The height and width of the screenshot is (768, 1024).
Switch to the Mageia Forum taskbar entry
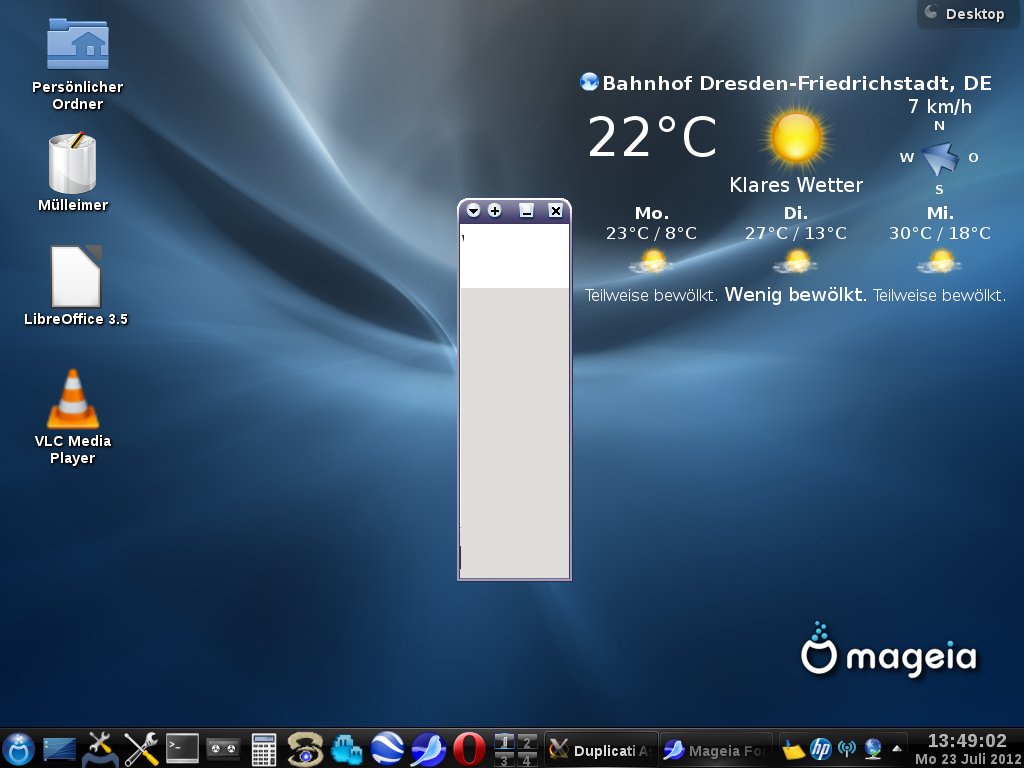716,750
